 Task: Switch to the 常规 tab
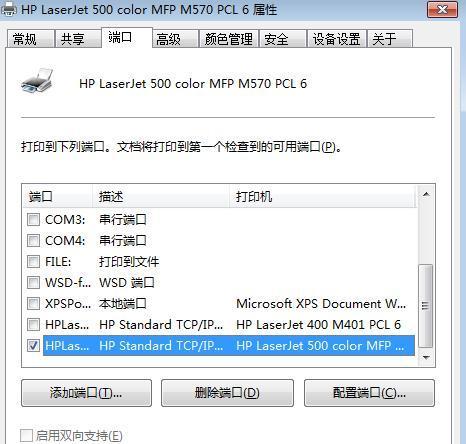[30, 39]
